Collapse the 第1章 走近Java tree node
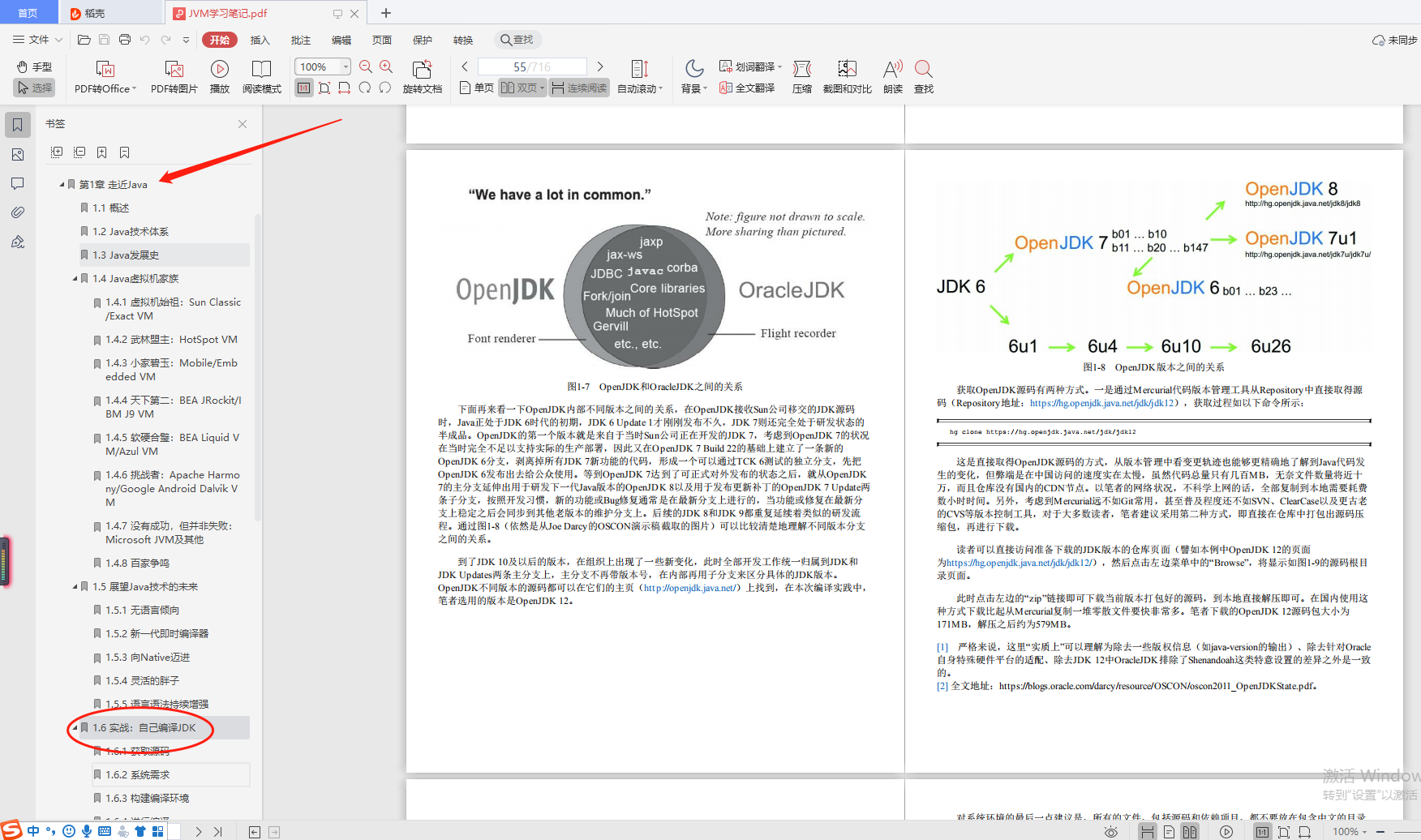 point(62,185)
